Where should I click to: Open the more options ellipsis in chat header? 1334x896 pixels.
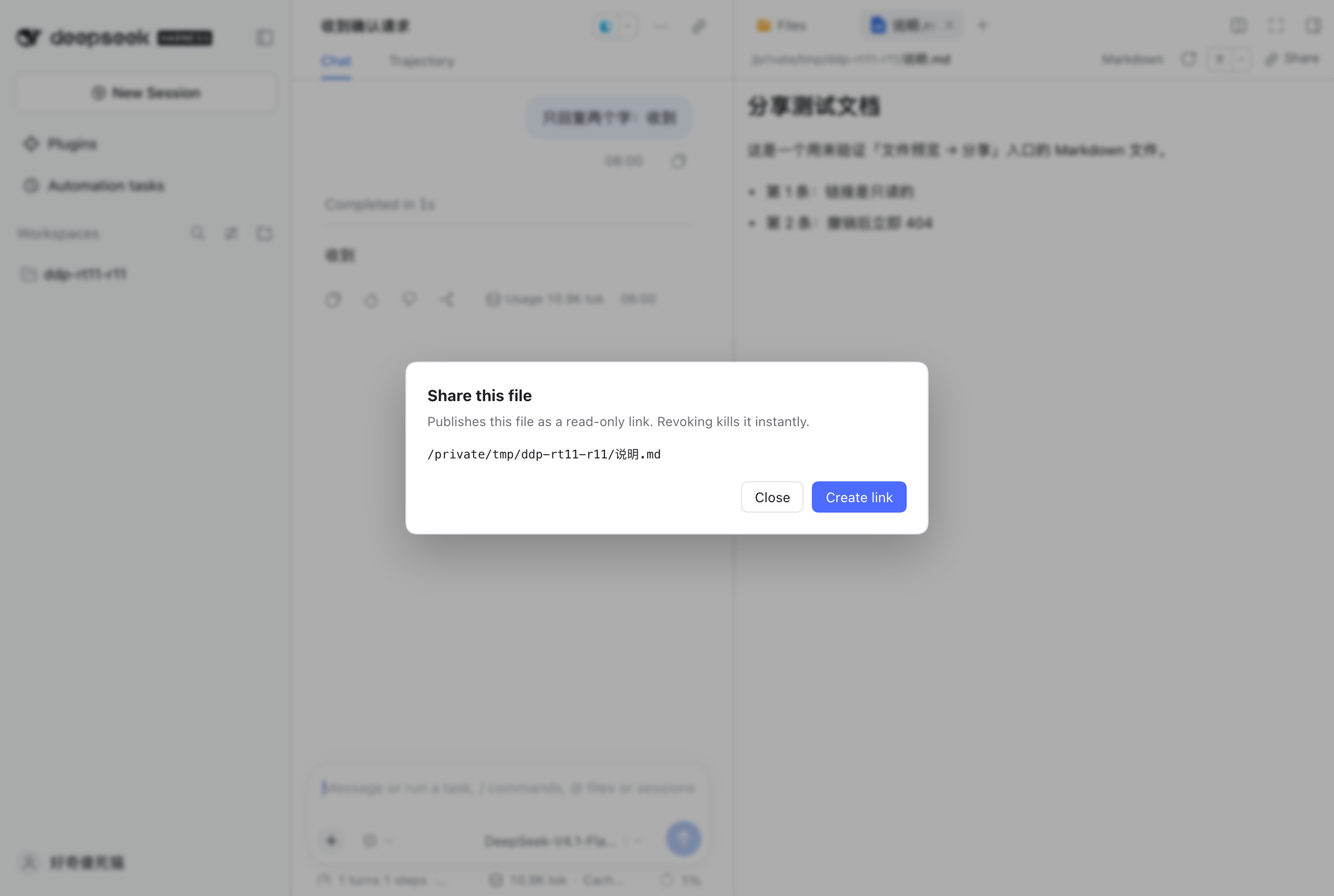tap(661, 26)
